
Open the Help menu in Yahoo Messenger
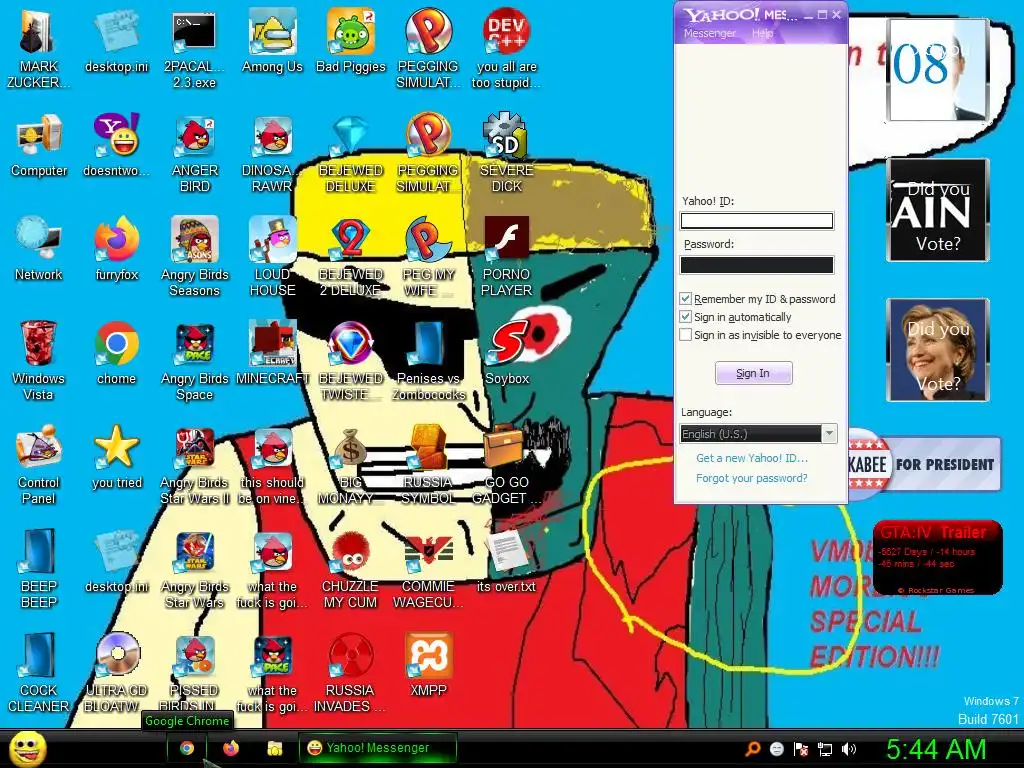[x=762, y=33]
